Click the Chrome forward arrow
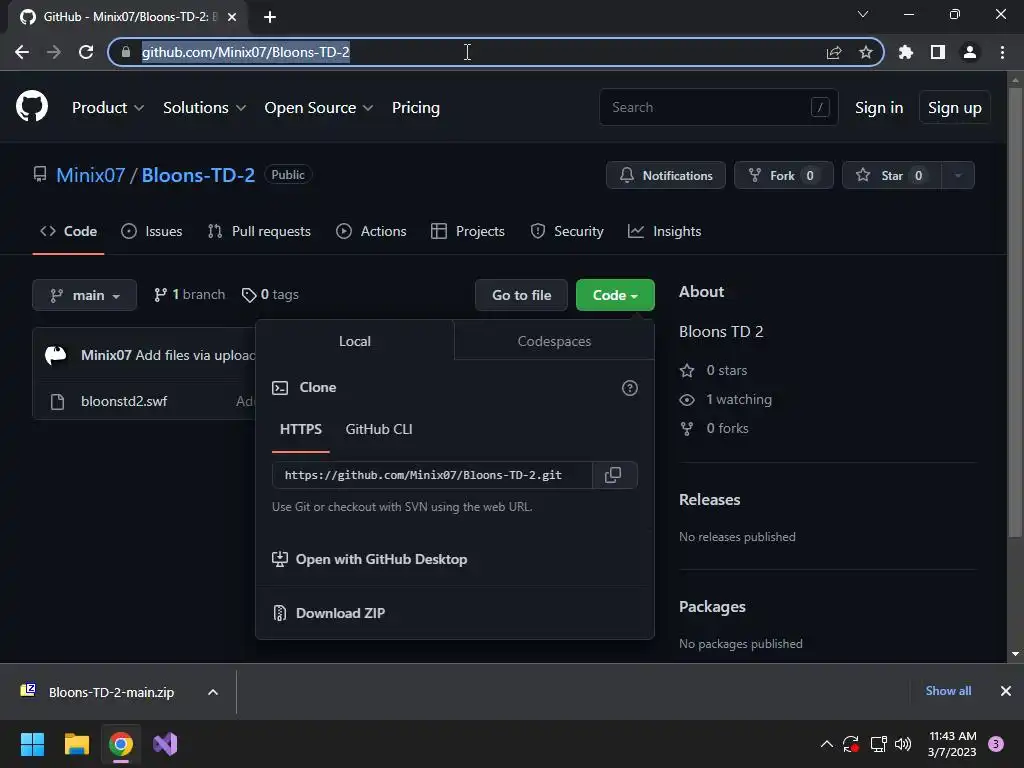This screenshot has height=768, width=1024. coord(54,52)
